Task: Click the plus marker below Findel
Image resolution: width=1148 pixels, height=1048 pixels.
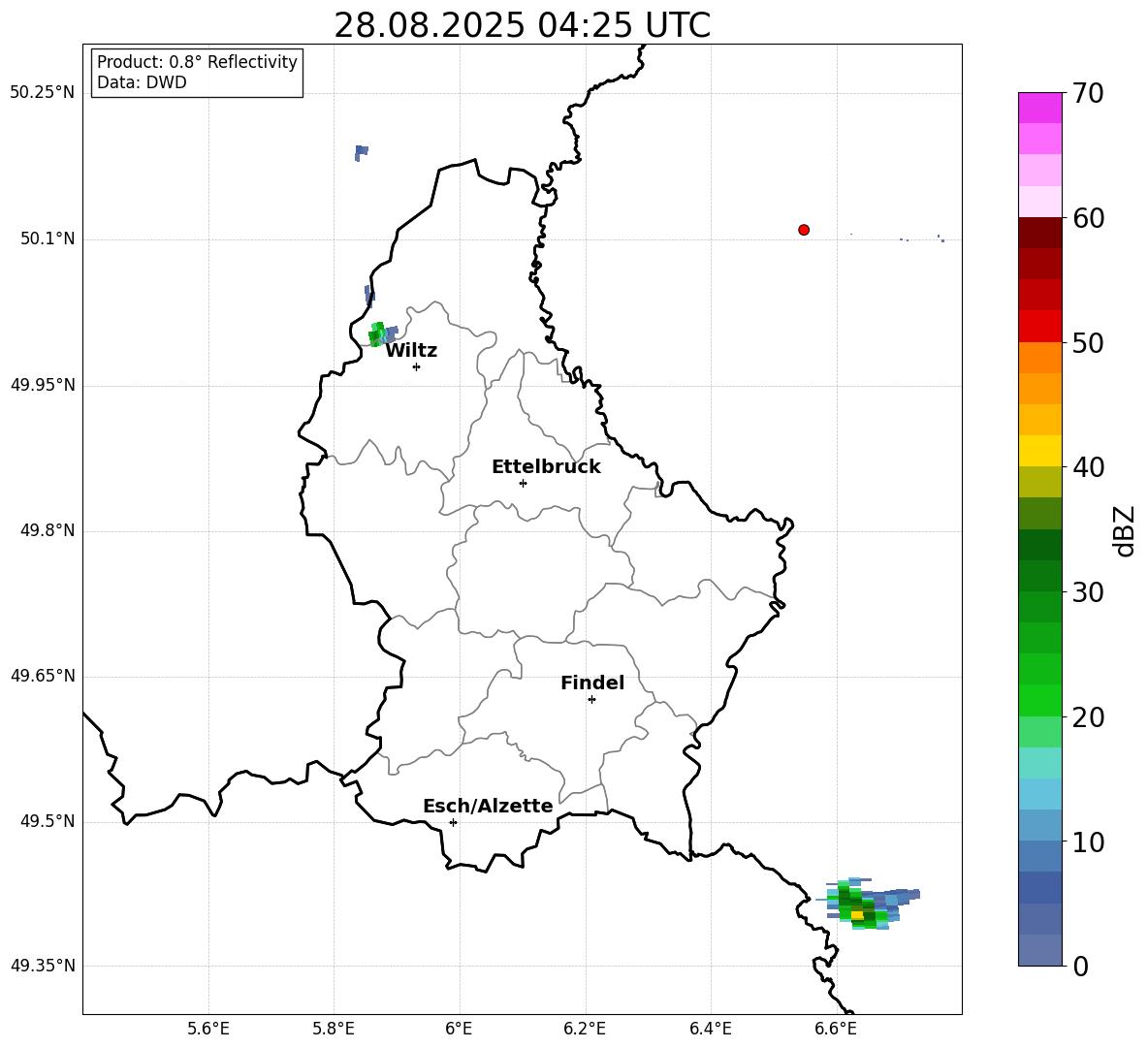Action: 591,700
